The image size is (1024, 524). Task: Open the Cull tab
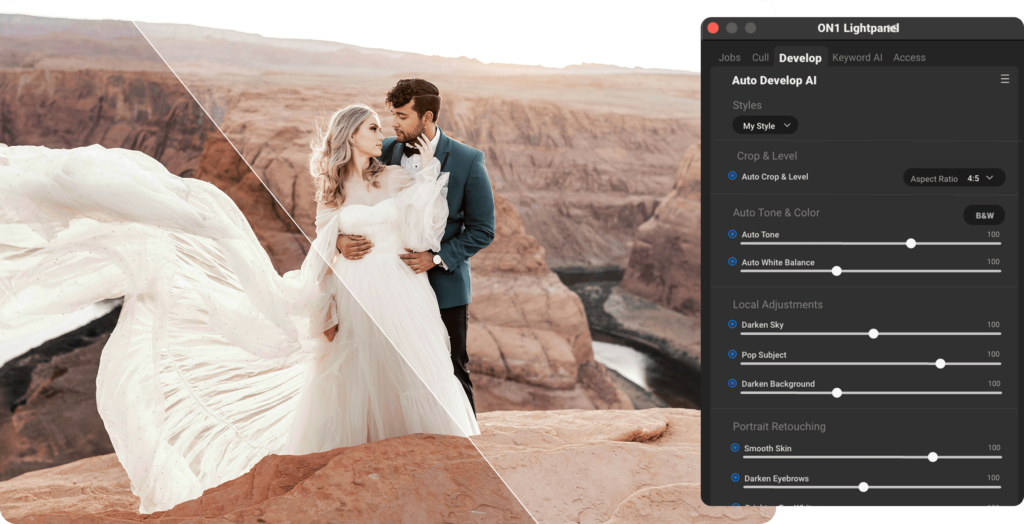tap(760, 58)
